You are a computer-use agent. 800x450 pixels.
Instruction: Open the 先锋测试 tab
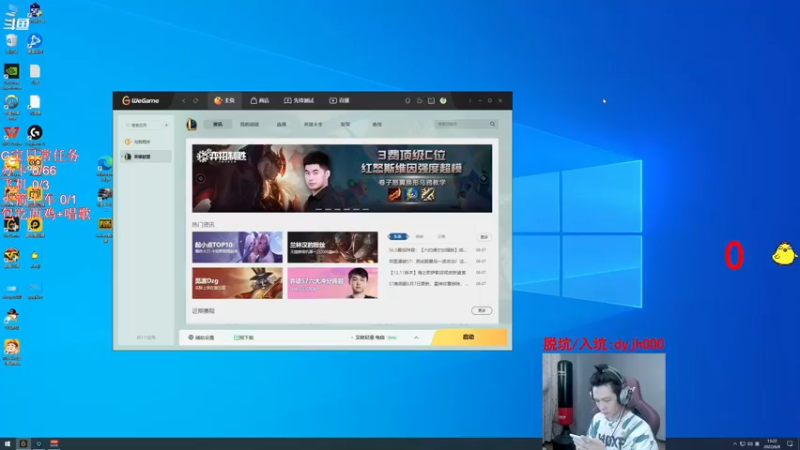click(x=299, y=101)
